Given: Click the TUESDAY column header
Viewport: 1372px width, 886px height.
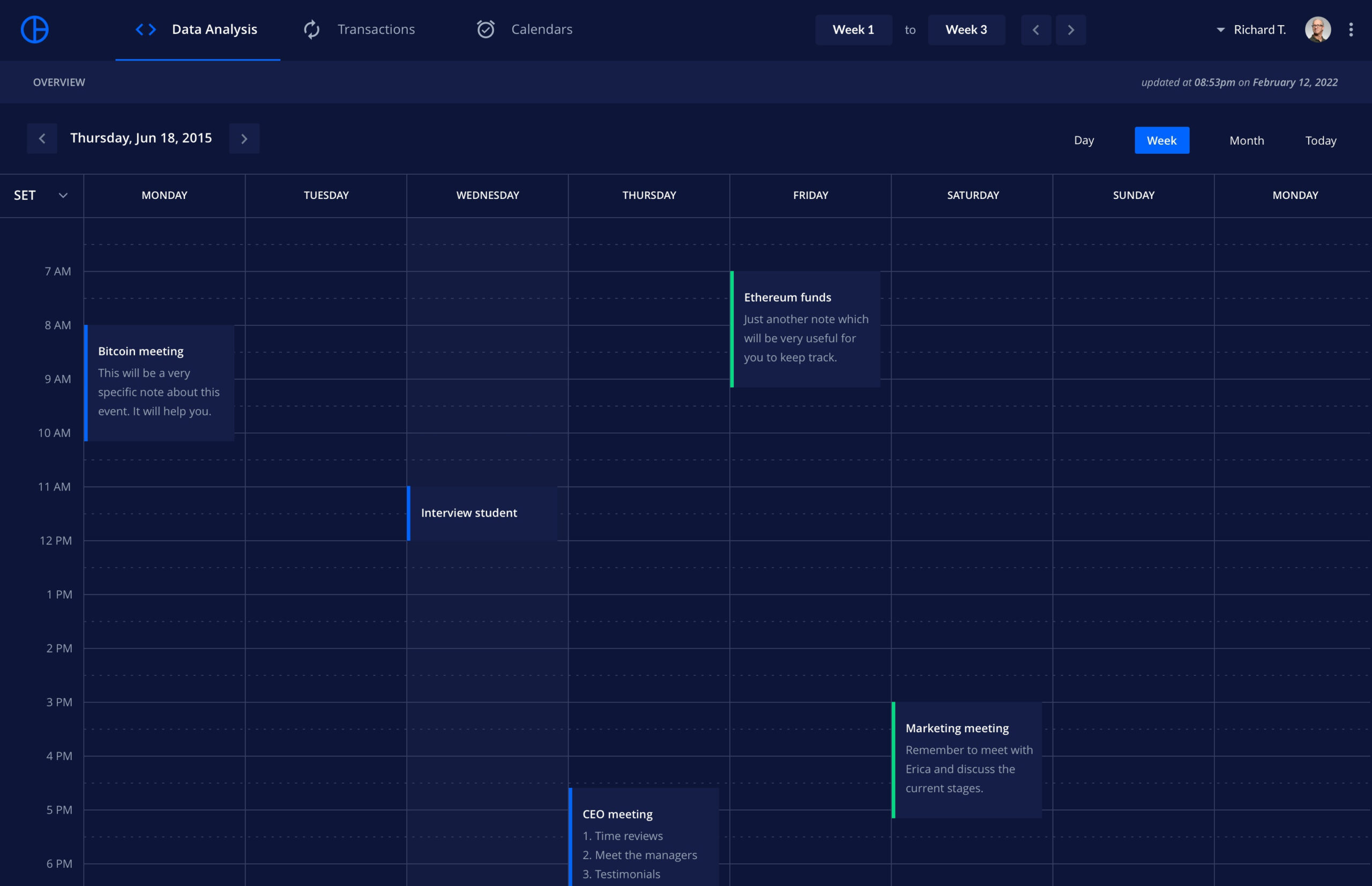Looking at the screenshot, I should click(326, 196).
